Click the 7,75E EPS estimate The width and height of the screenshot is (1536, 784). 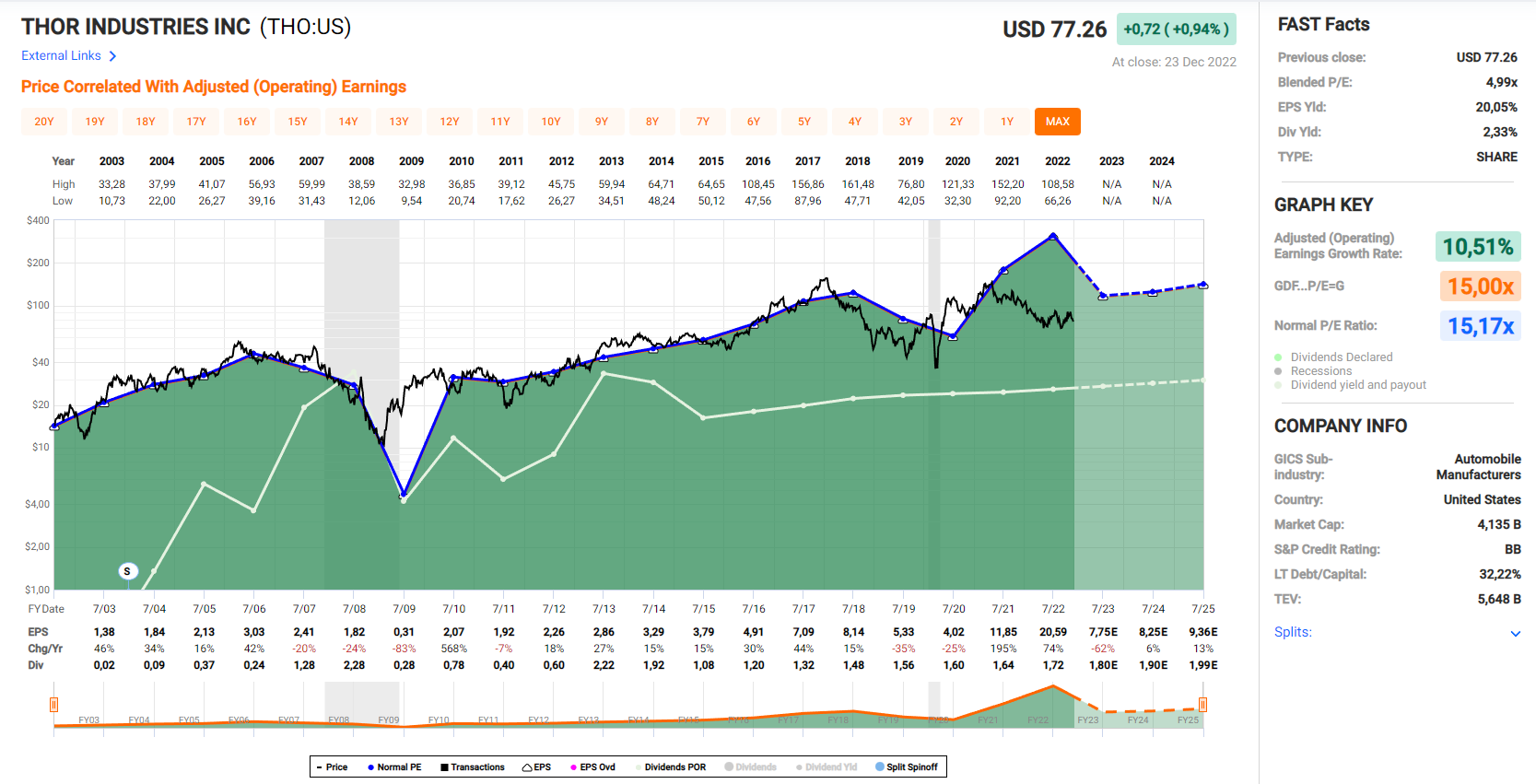[x=1103, y=632]
